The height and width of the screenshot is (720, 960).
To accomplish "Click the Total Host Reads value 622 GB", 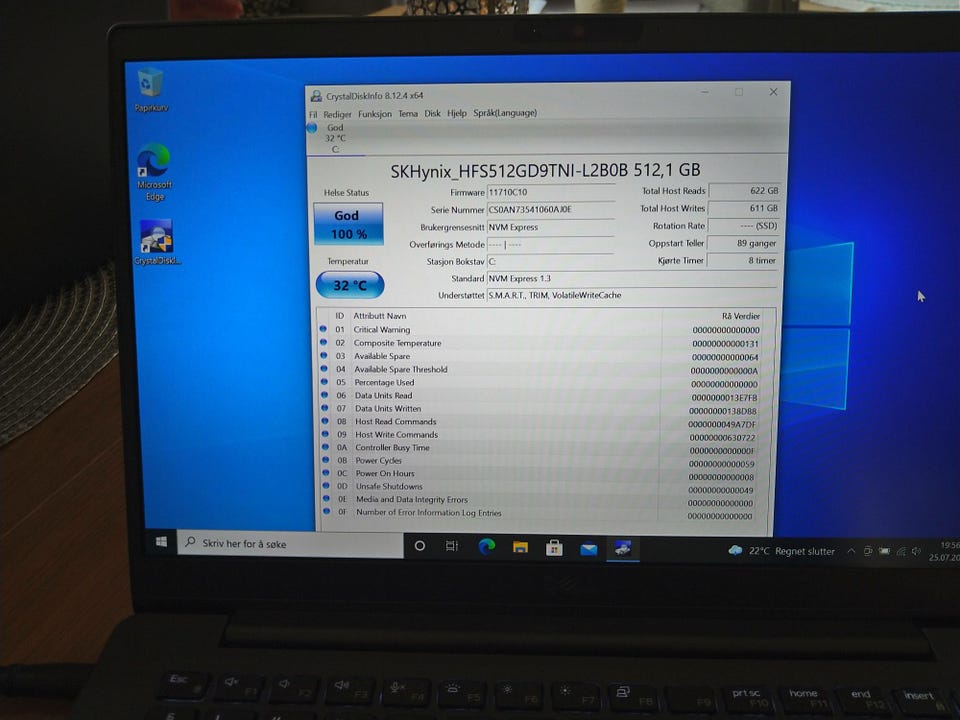I will pyautogui.click(x=744, y=191).
